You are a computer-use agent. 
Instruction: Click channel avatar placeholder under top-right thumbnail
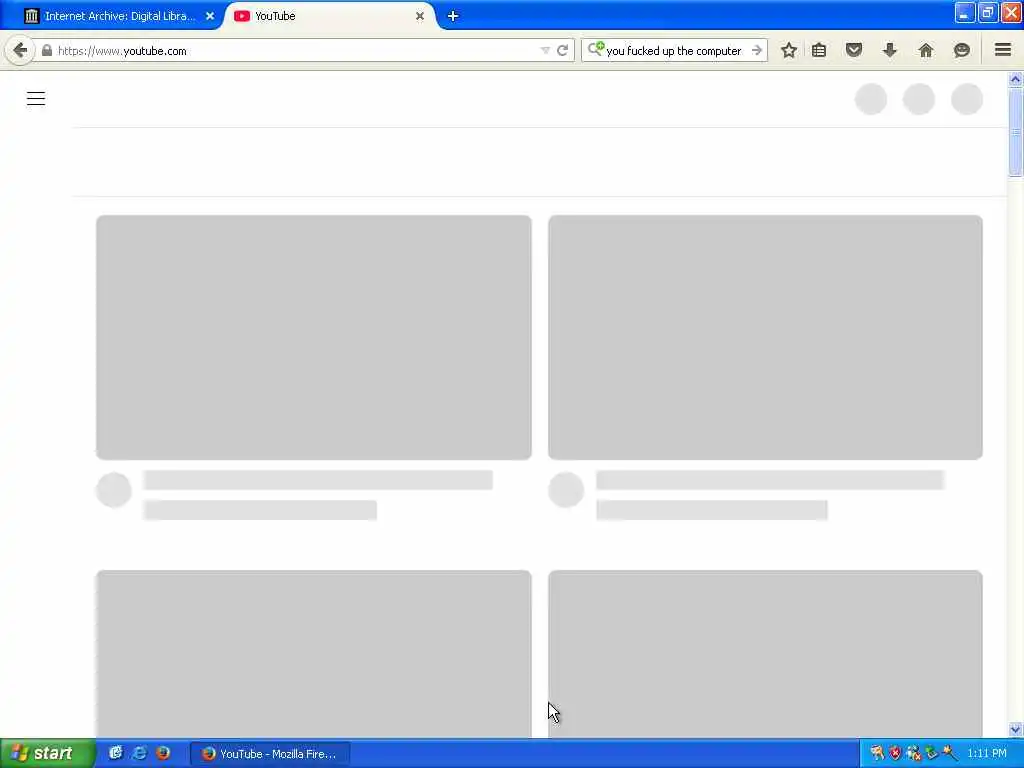click(566, 490)
